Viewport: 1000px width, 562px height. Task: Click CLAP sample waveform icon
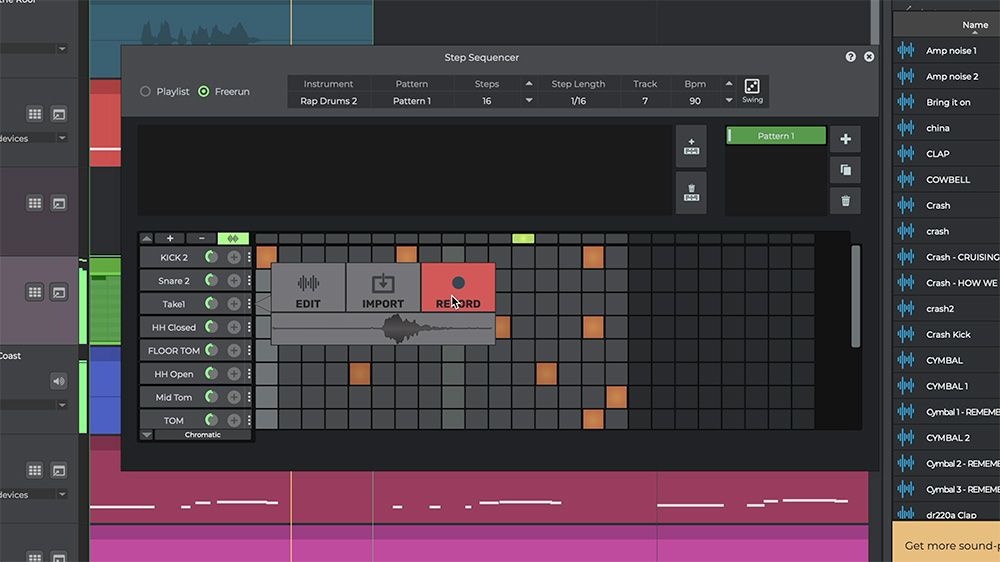point(906,154)
